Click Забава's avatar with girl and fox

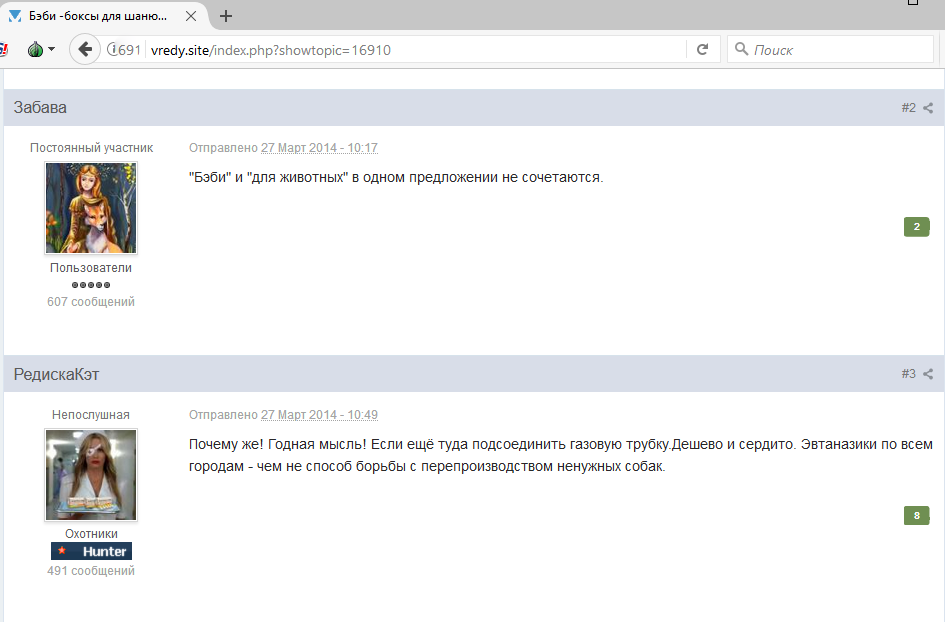[91, 208]
